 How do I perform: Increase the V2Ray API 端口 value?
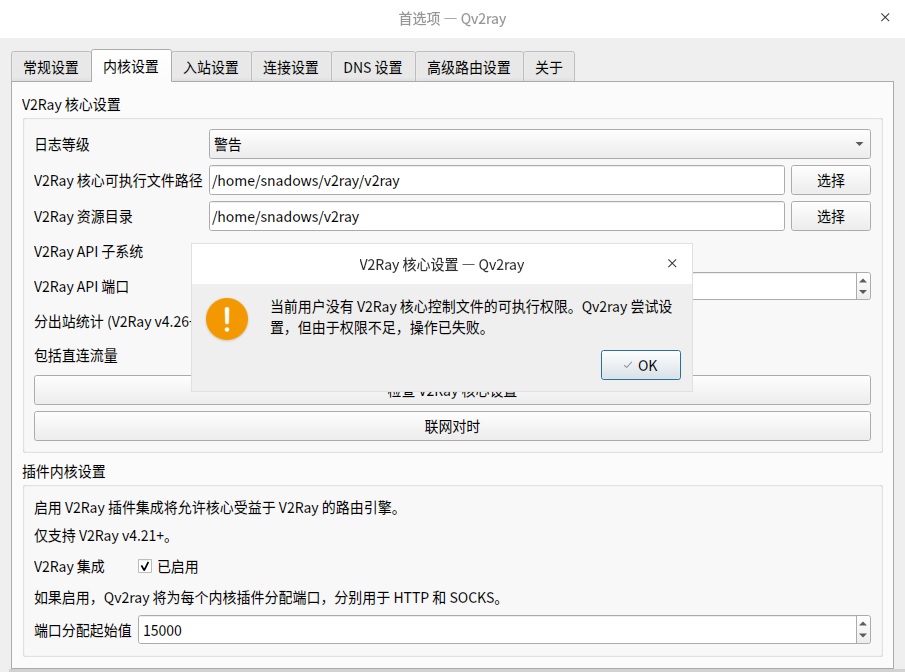(x=863, y=280)
